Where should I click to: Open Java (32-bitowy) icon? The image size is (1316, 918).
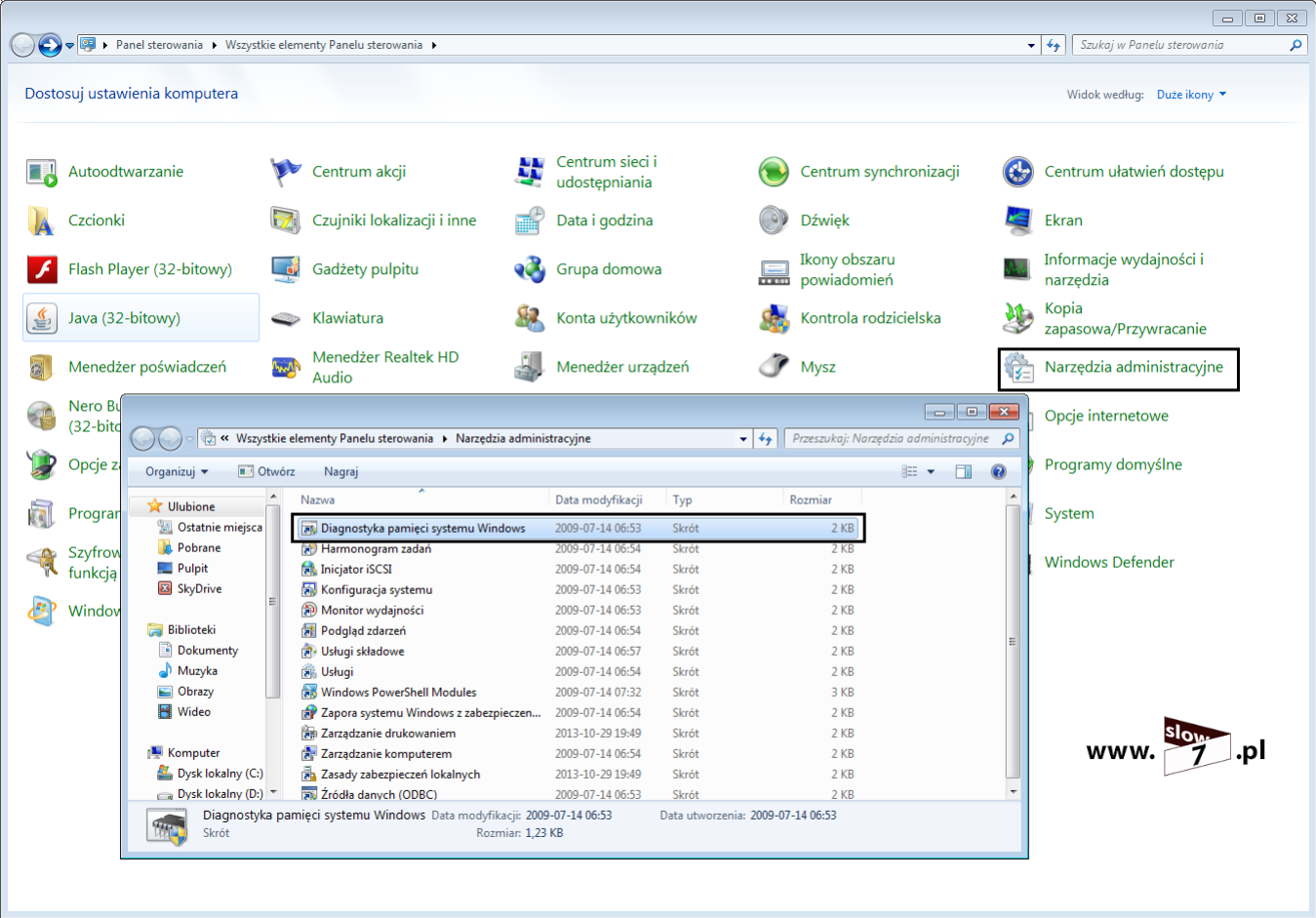click(x=42, y=319)
